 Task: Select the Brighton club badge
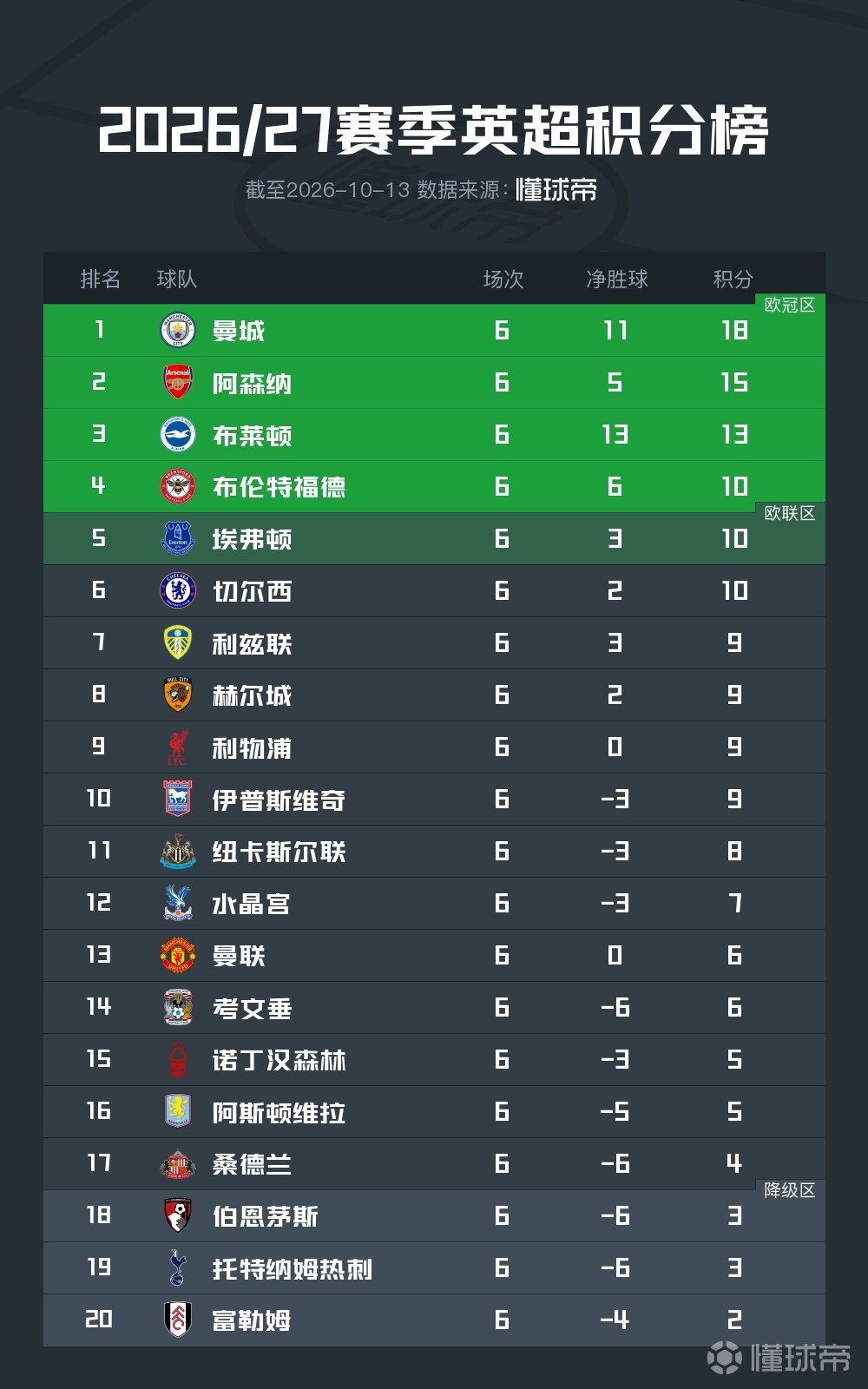point(178,435)
